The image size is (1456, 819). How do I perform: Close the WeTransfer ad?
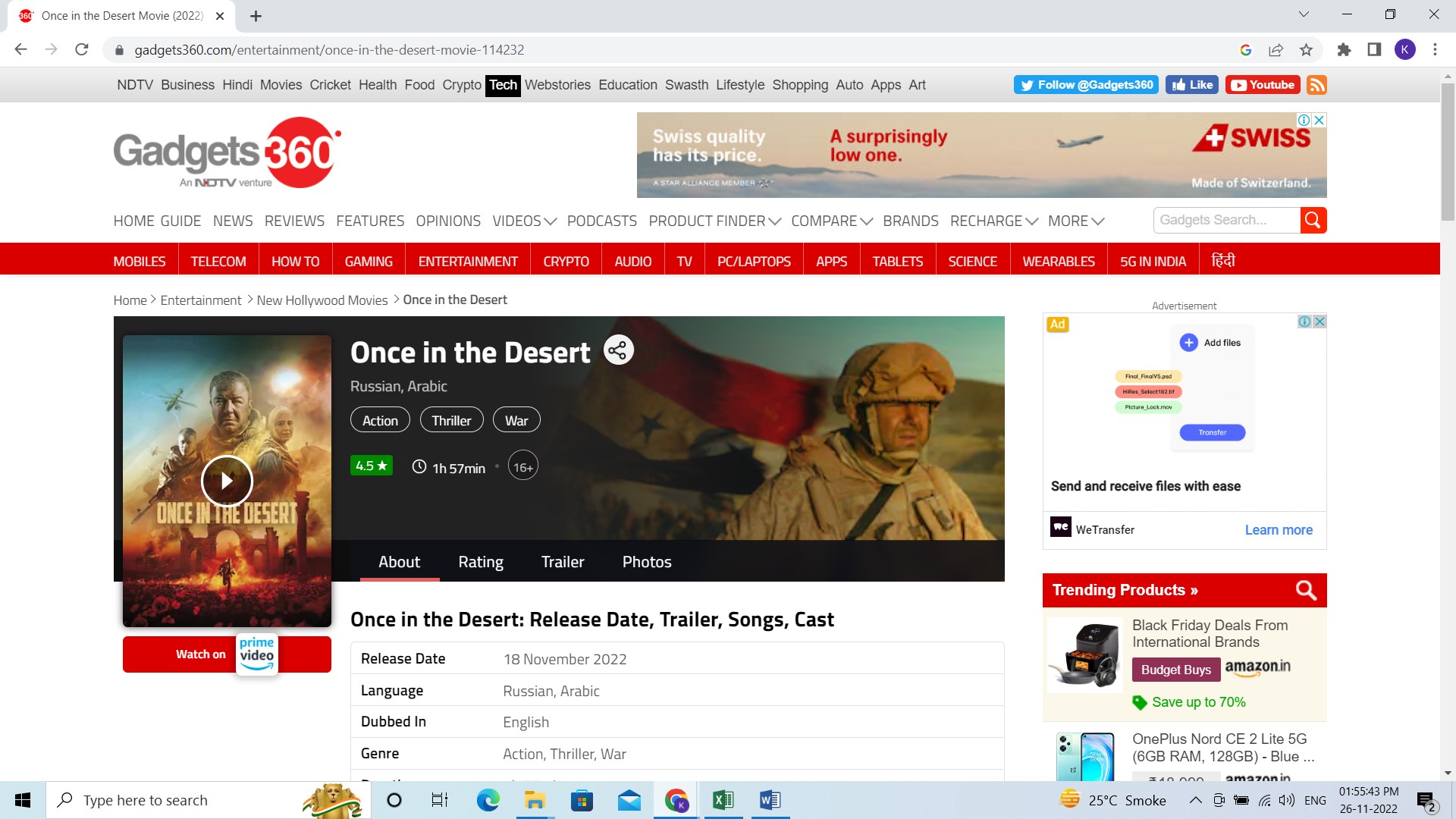(x=1319, y=322)
